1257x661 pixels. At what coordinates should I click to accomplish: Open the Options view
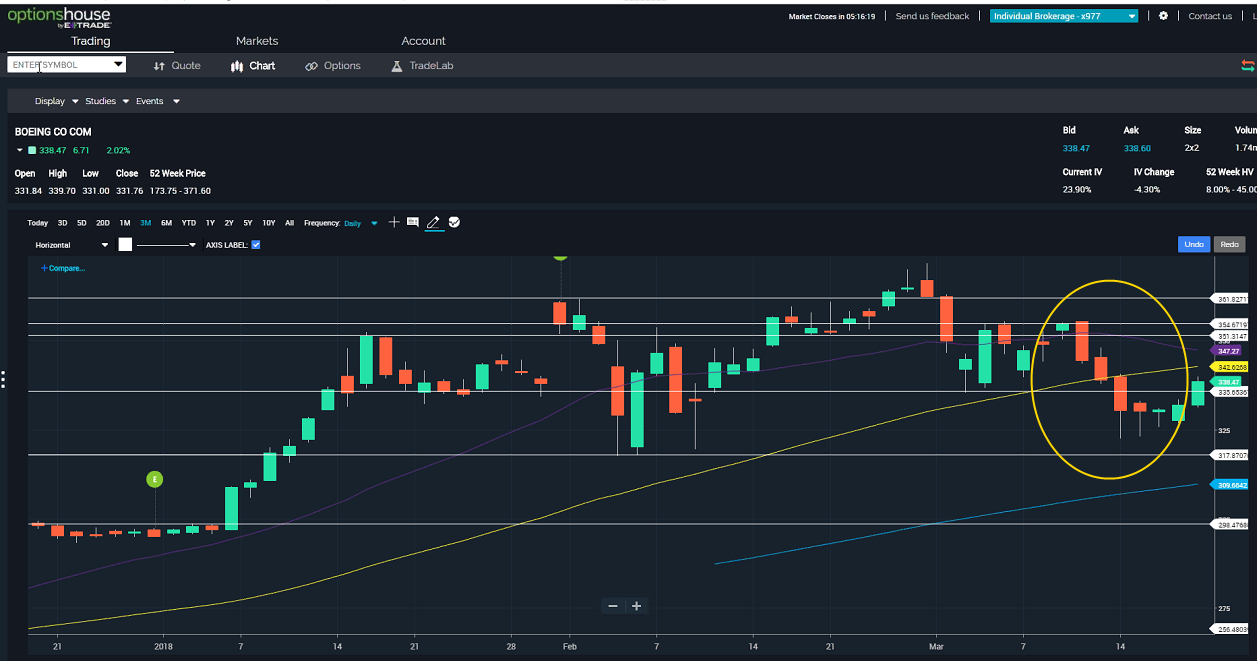(x=333, y=66)
